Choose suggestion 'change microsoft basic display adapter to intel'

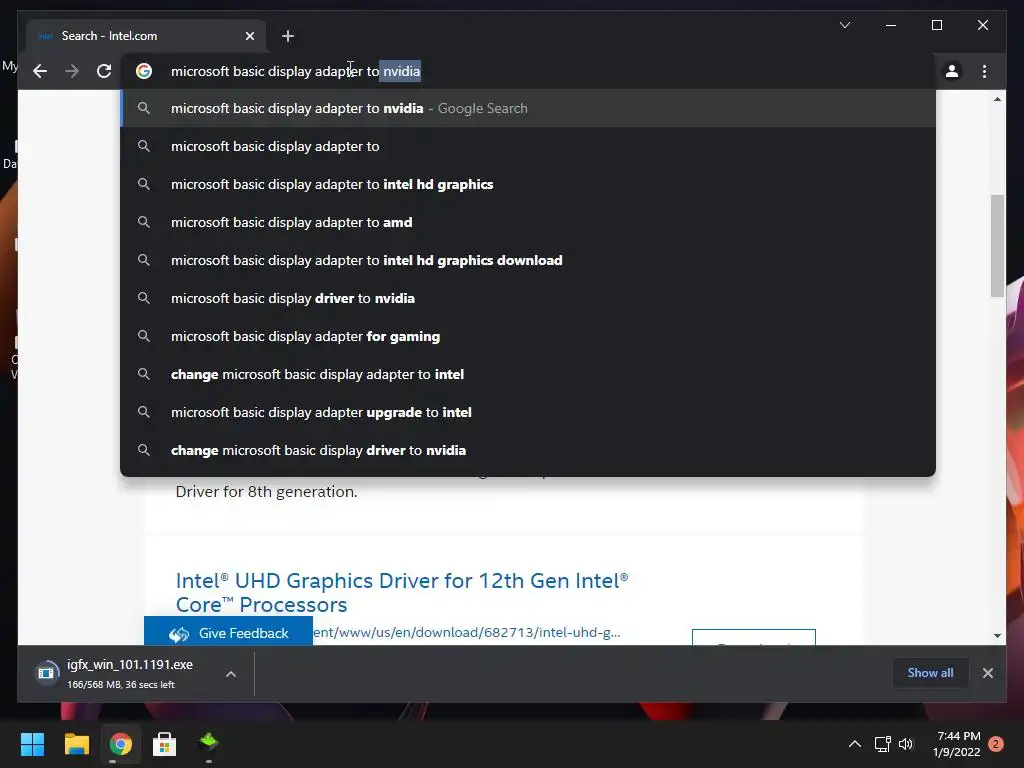pos(528,374)
